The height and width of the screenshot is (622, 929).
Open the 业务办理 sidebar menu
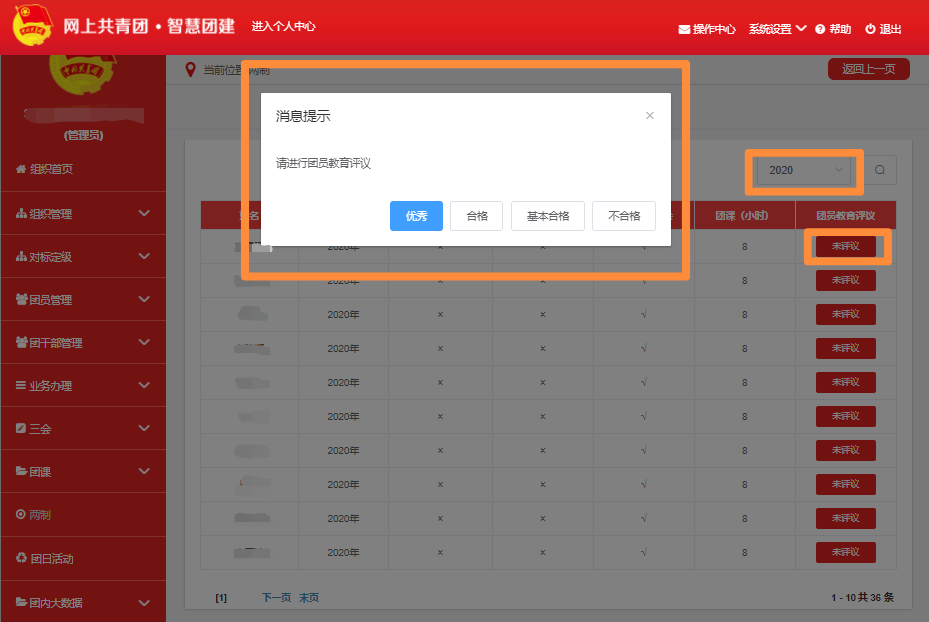click(x=82, y=385)
